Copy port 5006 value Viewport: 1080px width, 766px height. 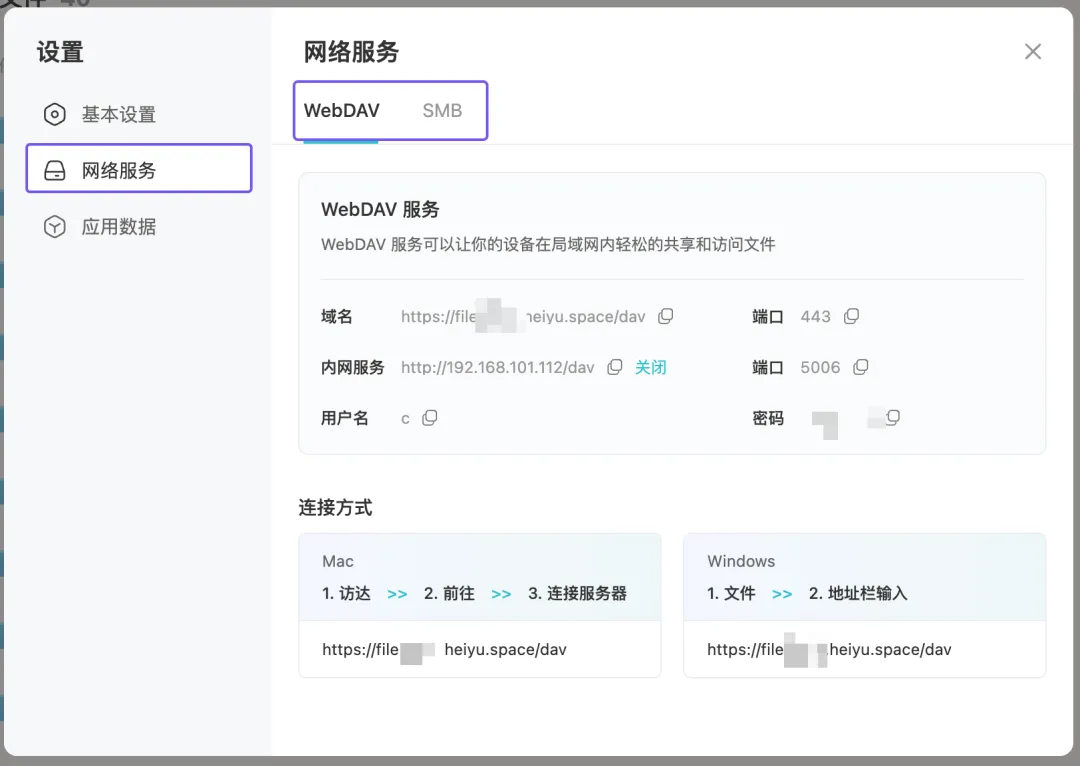(860, 367)
